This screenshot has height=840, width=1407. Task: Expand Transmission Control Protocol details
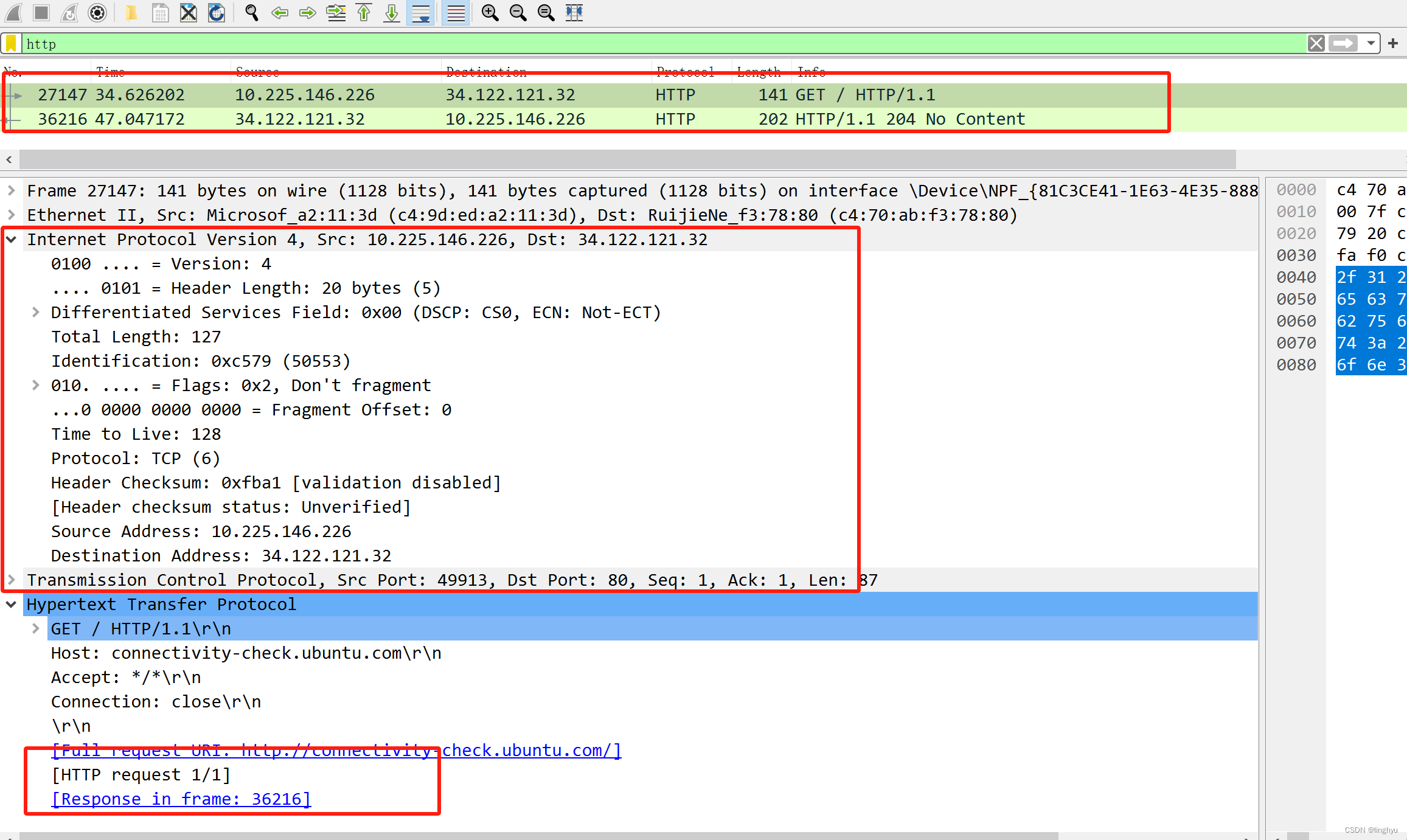coord(11,580)
